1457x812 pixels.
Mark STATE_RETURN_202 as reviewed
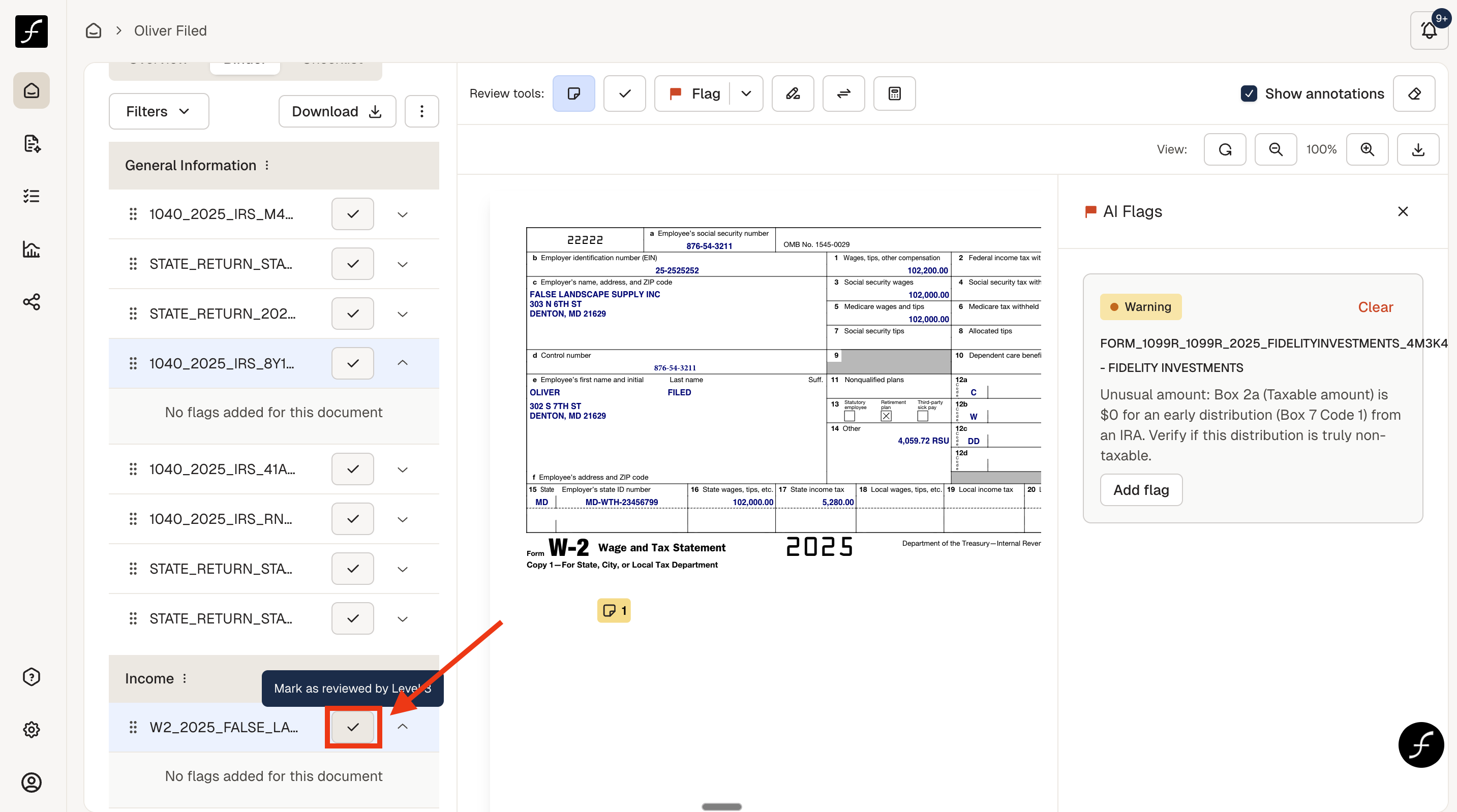point(352,313)
